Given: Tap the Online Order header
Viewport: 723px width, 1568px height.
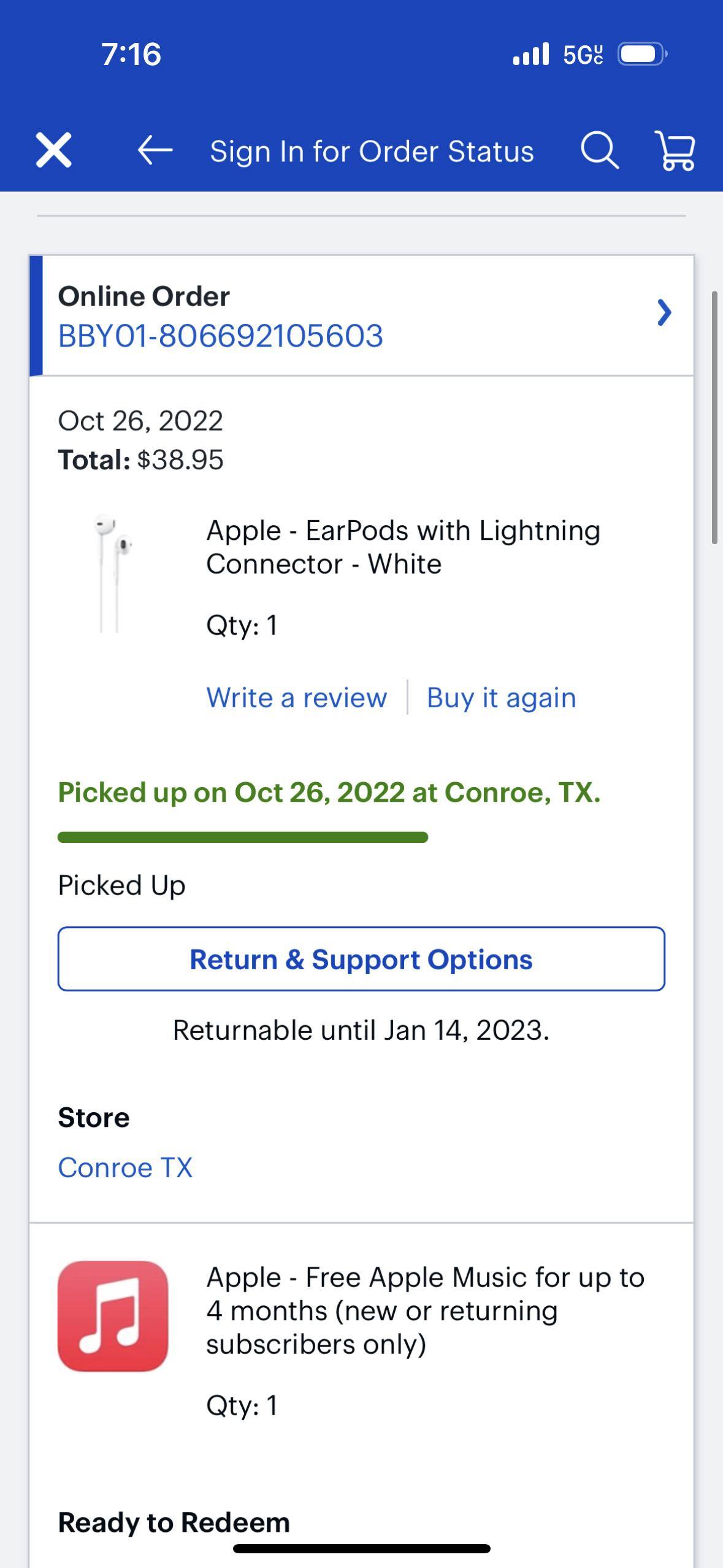Looking at the screenshot, I should pos(144,296).
